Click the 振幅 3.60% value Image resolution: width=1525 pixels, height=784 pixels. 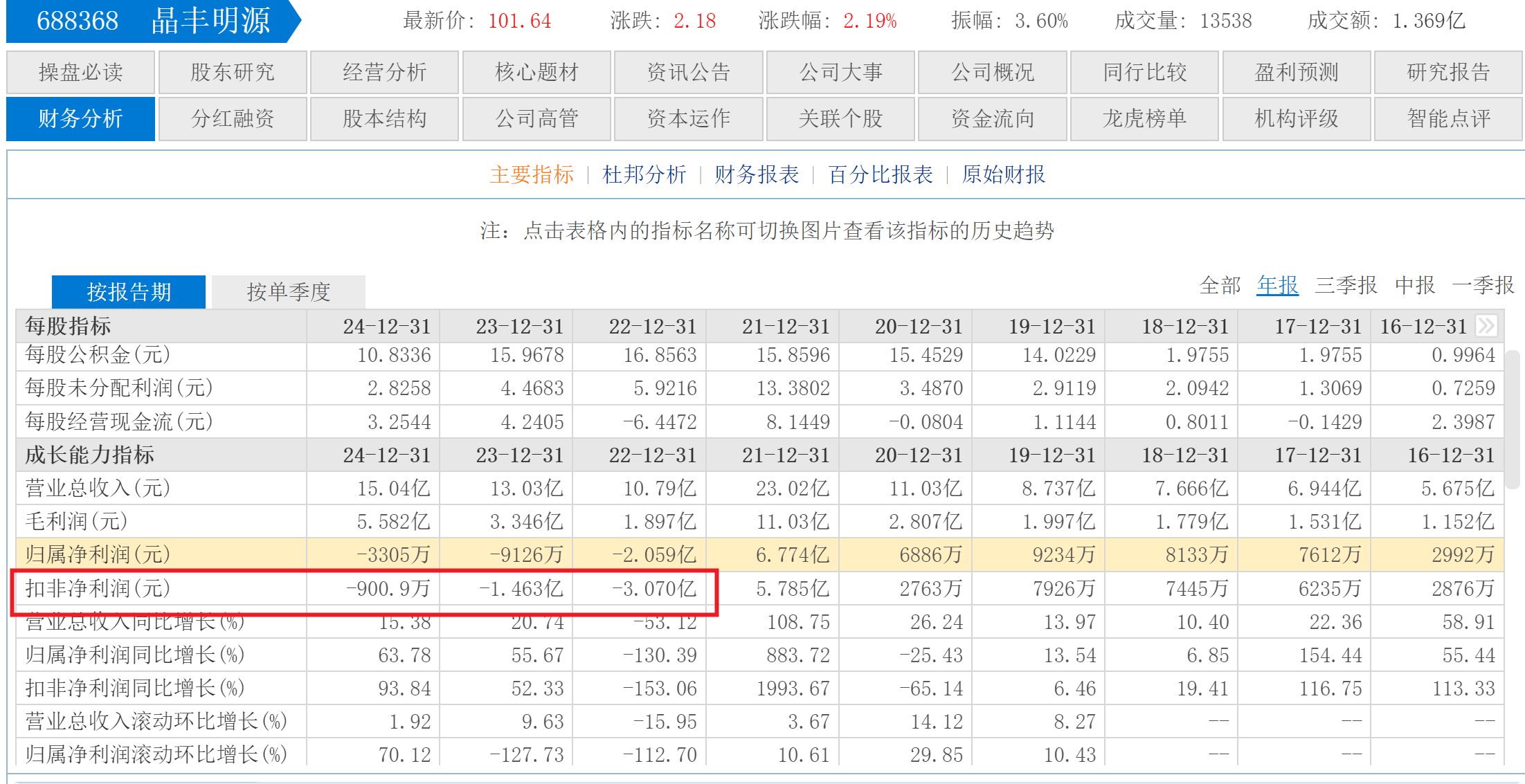[1042, 21]
